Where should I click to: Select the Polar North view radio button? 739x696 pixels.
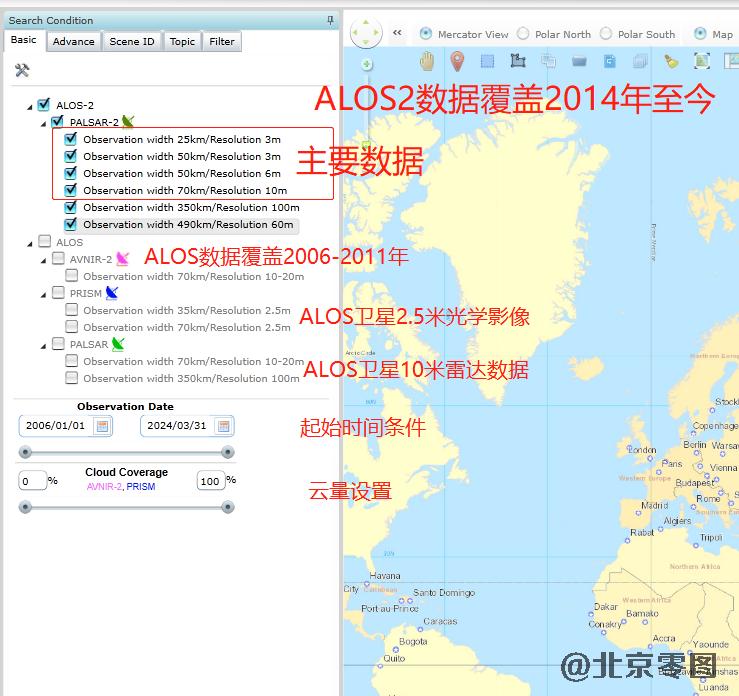click(523, 34)
